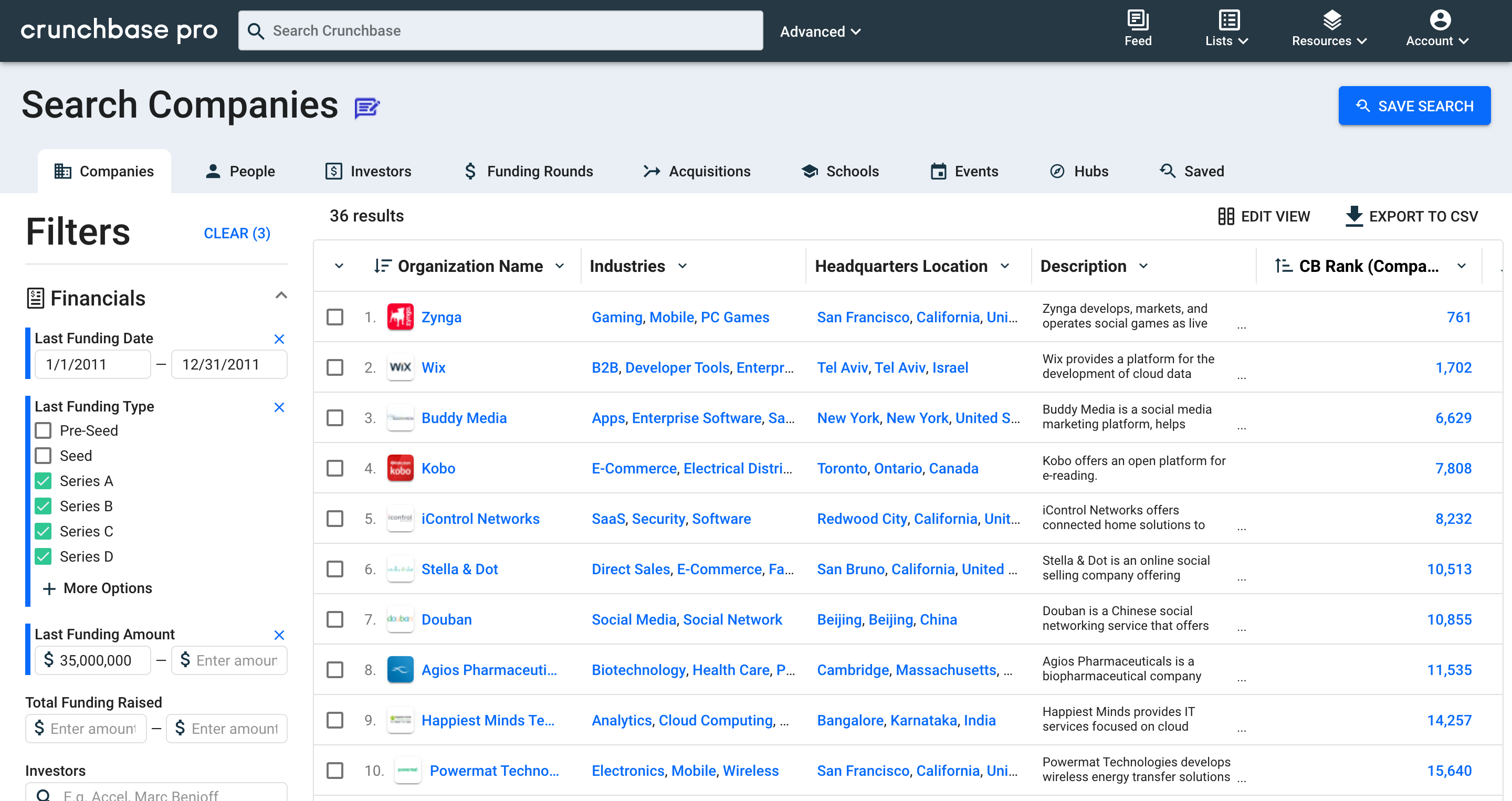The height and width of the screenshot is (801, 1512).
Task: Open Edit View options
Action: 1264,216
